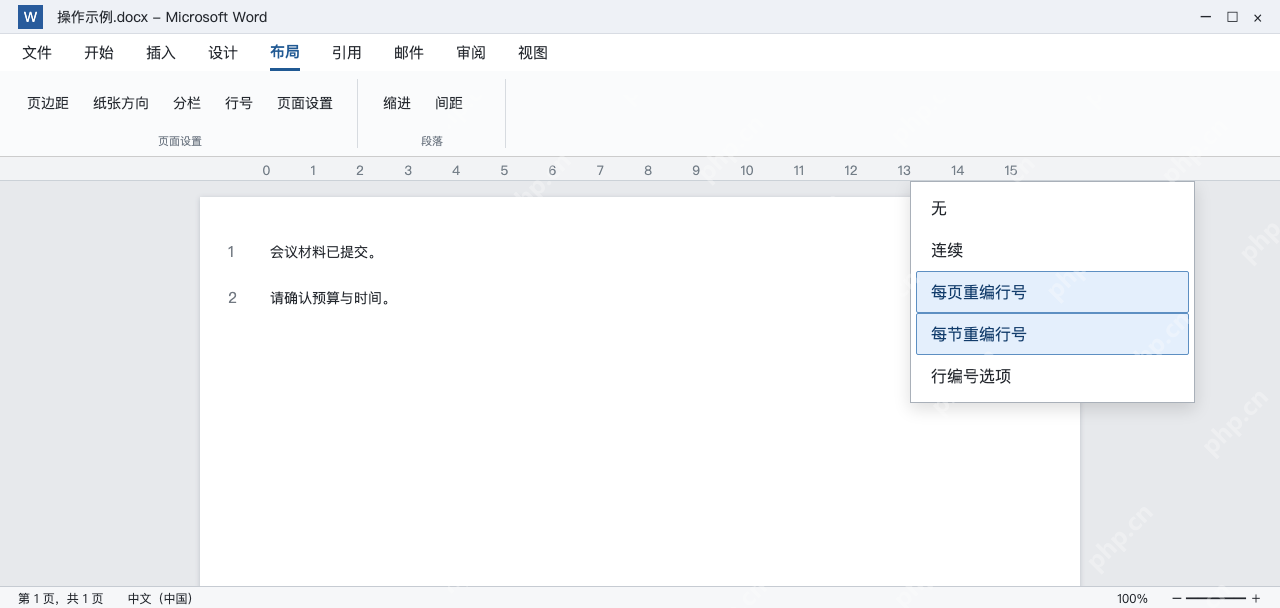
Task: Switch to the 邮件 tab
Action: coord(409,53)
